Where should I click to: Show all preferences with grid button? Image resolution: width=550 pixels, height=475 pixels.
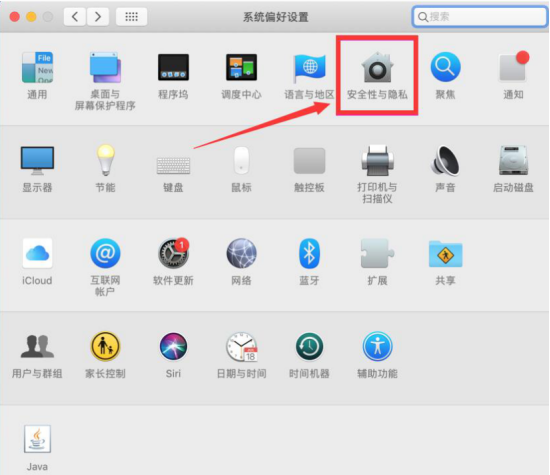point(132,16)
